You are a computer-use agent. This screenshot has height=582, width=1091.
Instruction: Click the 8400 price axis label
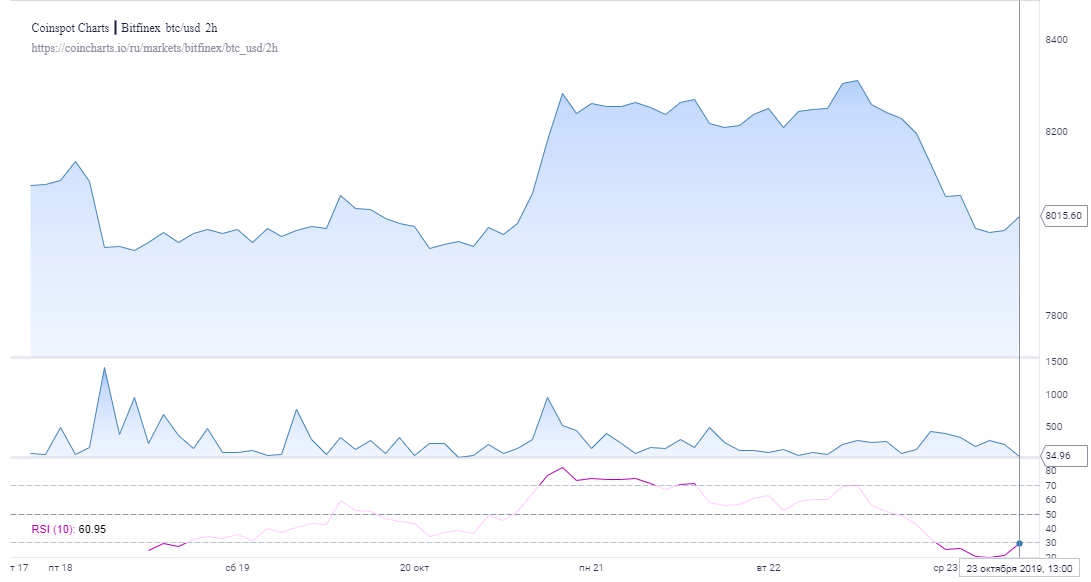pos(1056,40)
